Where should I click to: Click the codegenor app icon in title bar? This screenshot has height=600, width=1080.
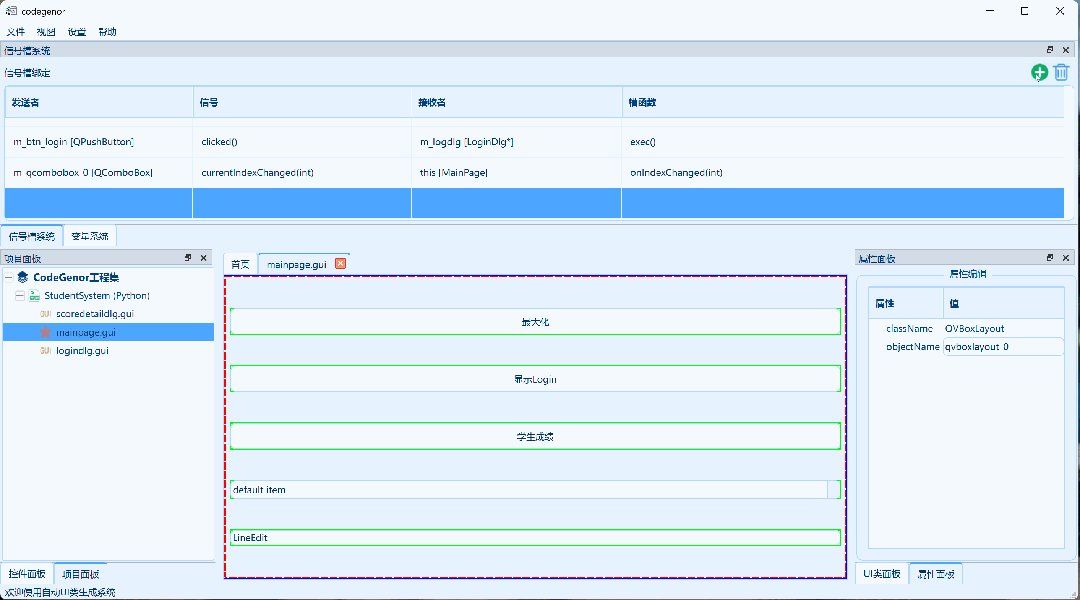[x=11, y=11]
